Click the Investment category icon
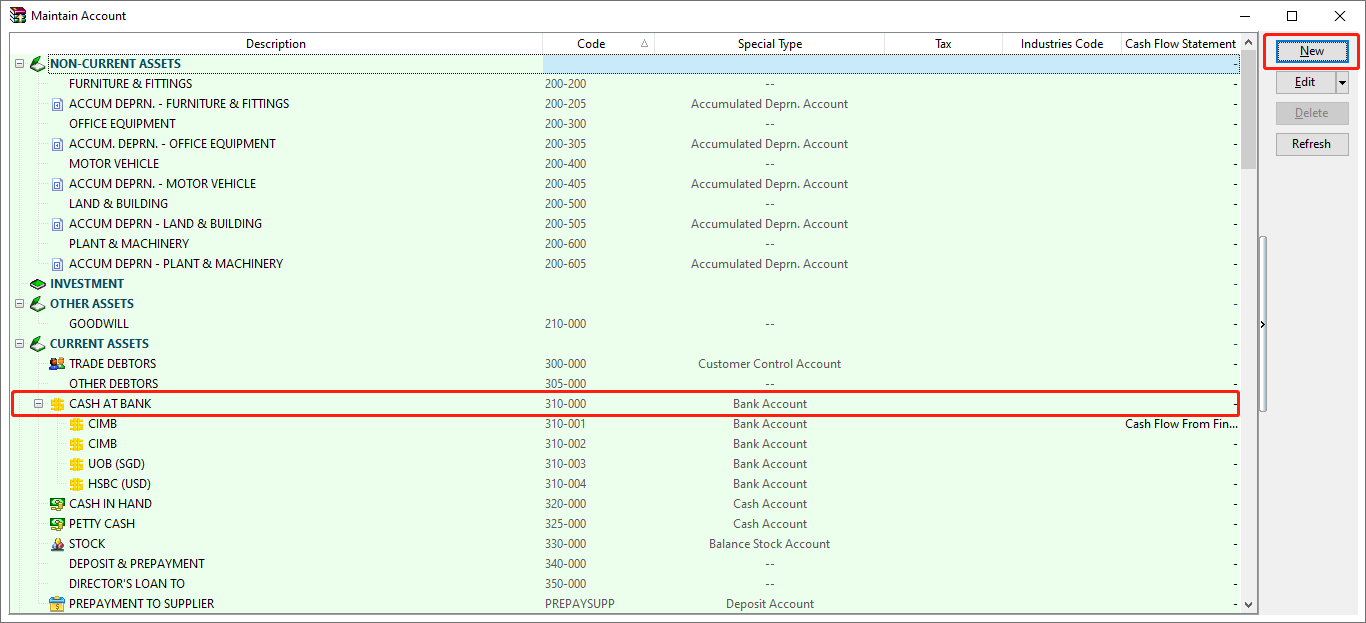This screenshot has width=1366, height=623. click(37, 284)
